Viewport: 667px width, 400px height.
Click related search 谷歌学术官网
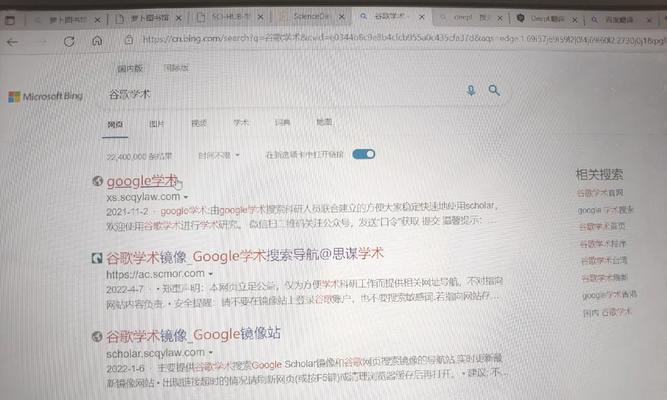click(x=600, y=193)
